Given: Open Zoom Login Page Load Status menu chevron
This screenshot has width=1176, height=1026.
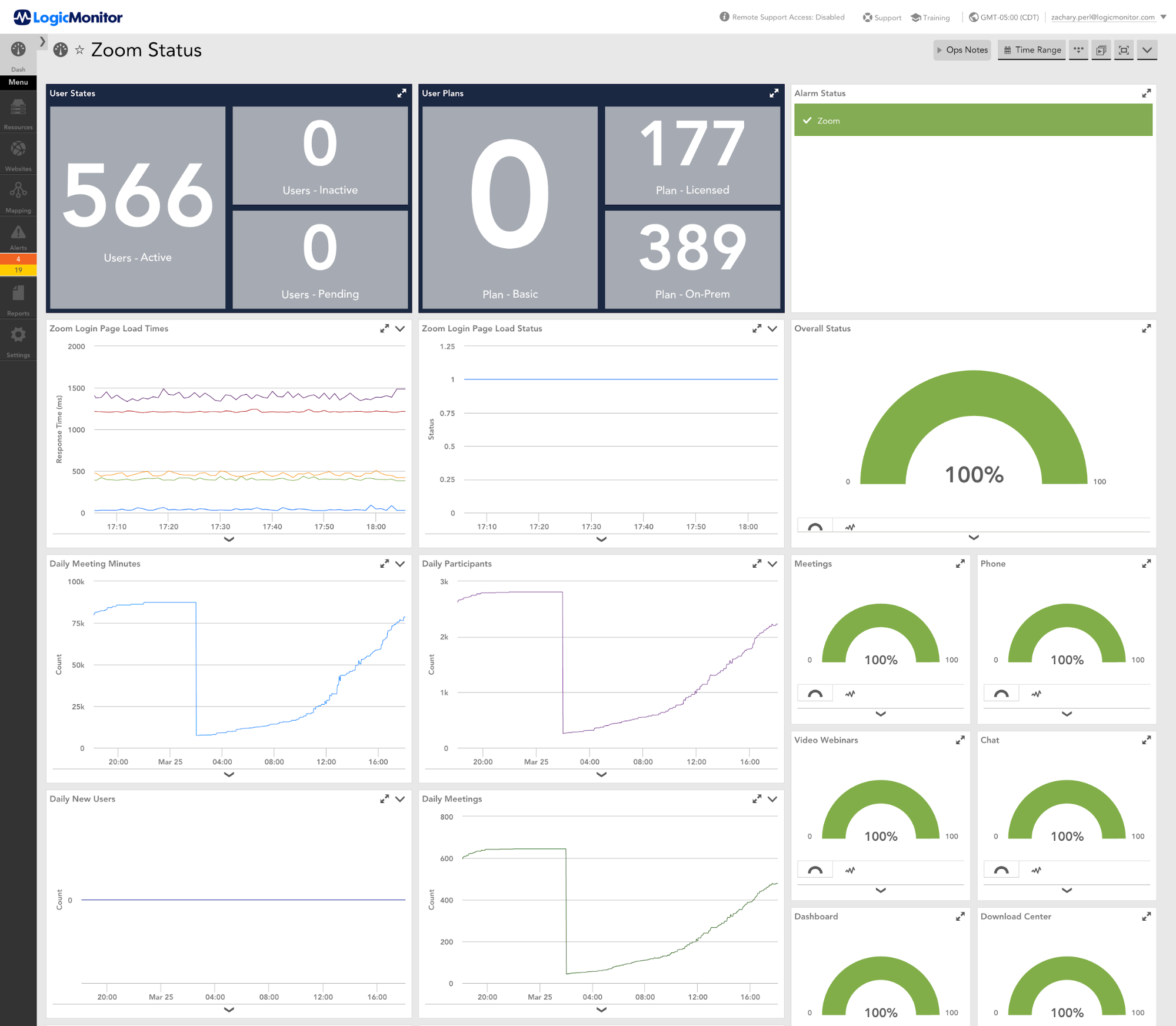Looking at the screenshot, I should 772,328.
